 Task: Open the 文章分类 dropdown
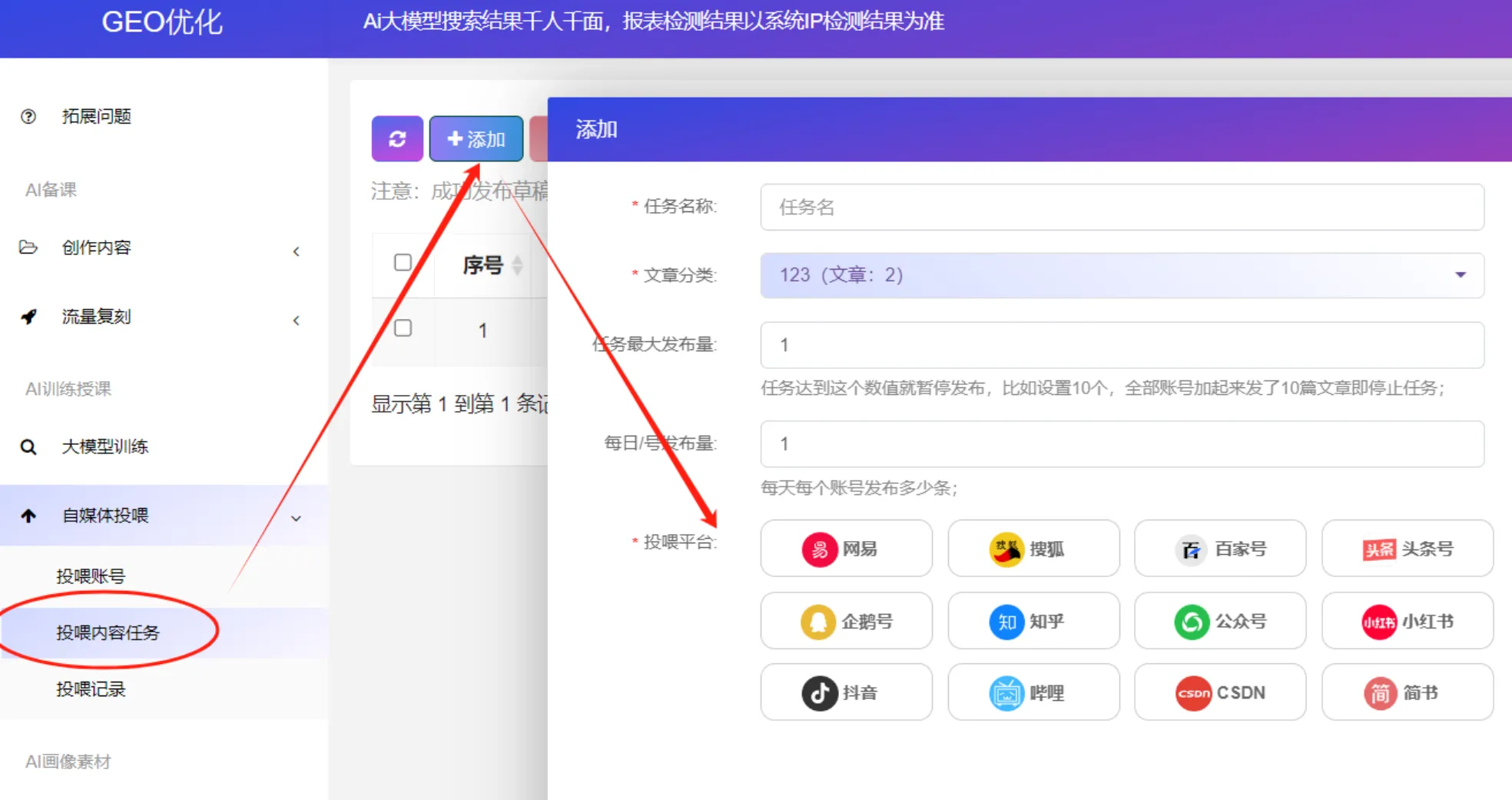pos(1122,275)
